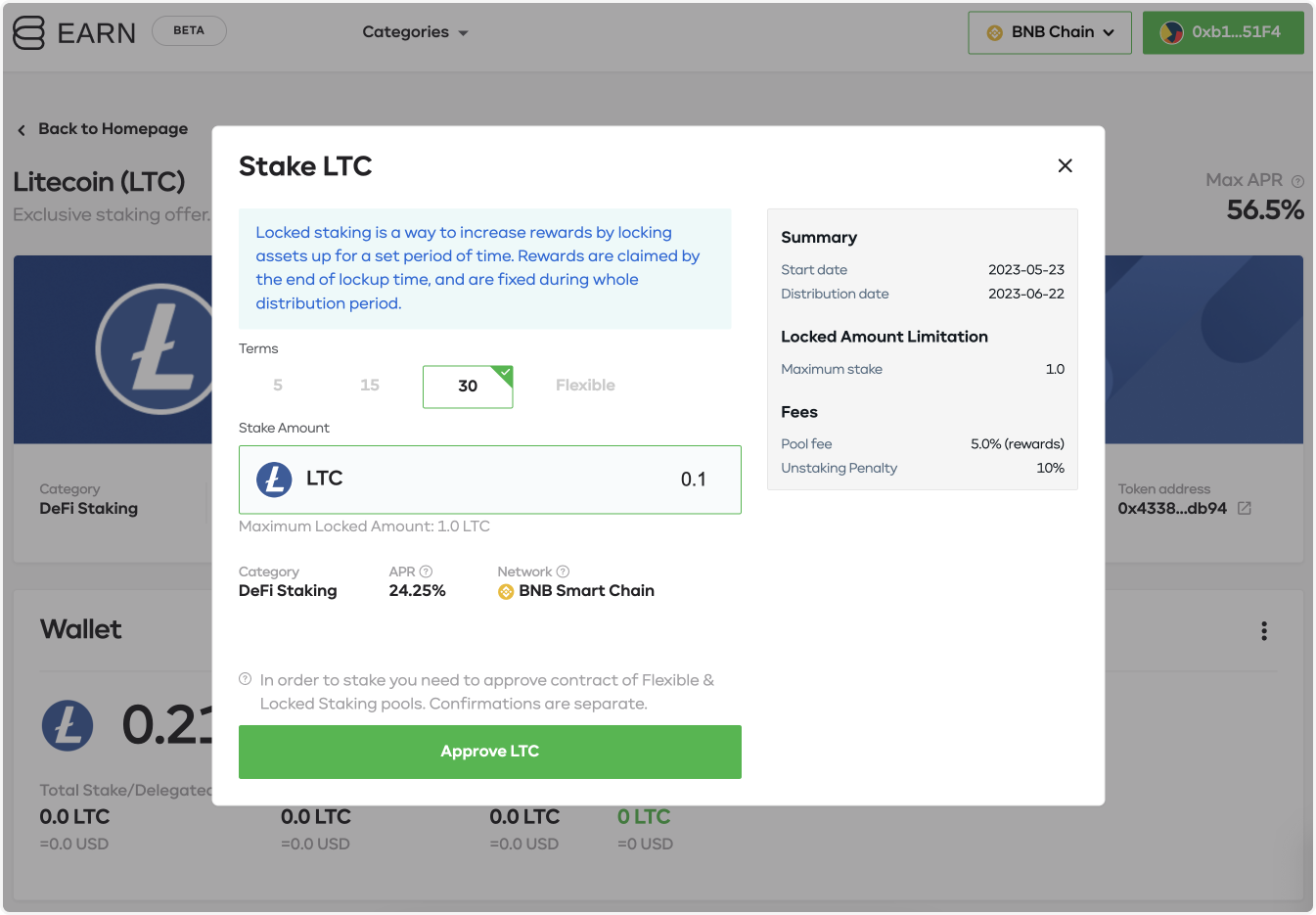The image size is (1316, 915).
Task: Click the BNB Smart Chain icon
Action: click(506, 591)
